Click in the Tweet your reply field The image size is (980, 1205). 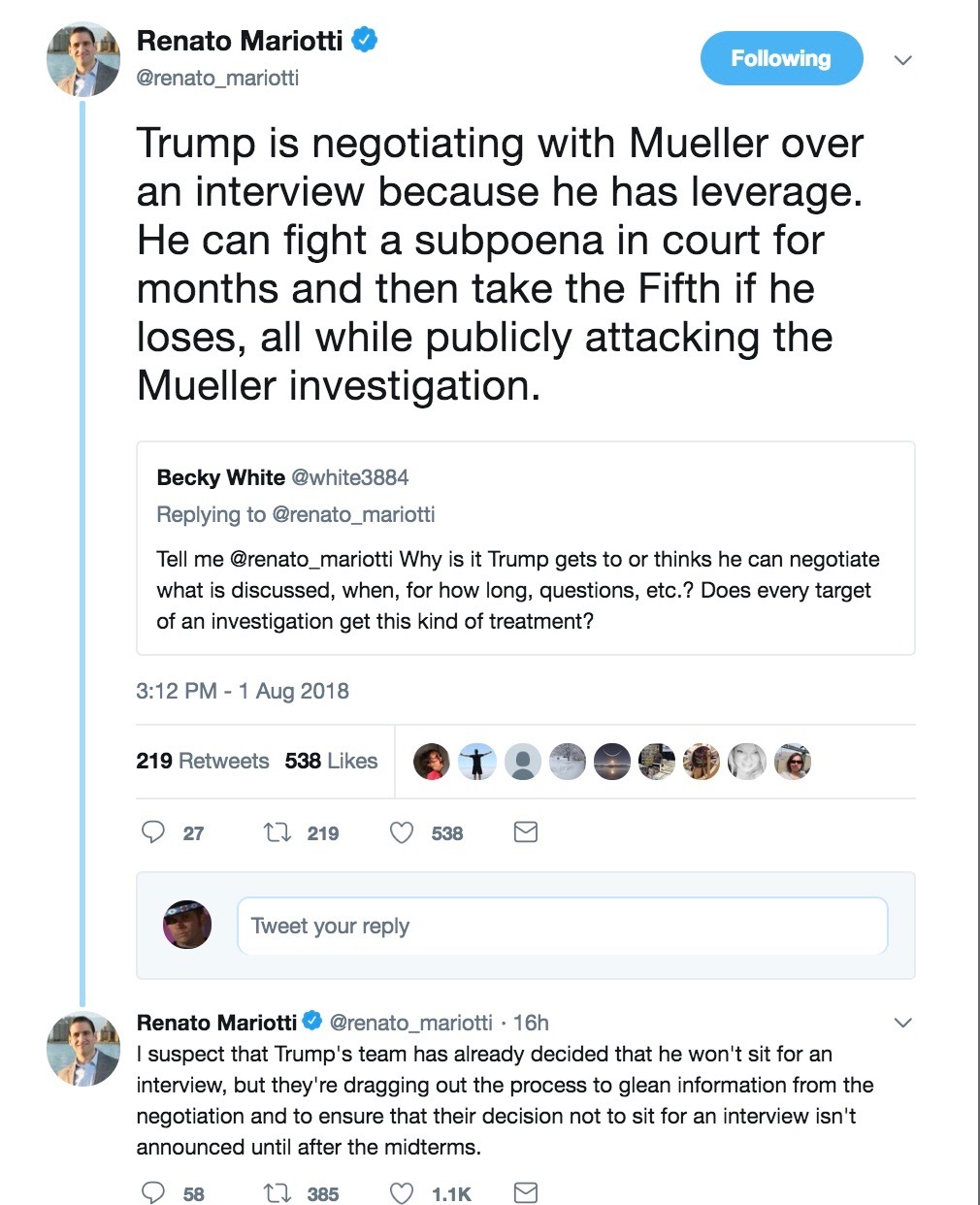[562, 926]
